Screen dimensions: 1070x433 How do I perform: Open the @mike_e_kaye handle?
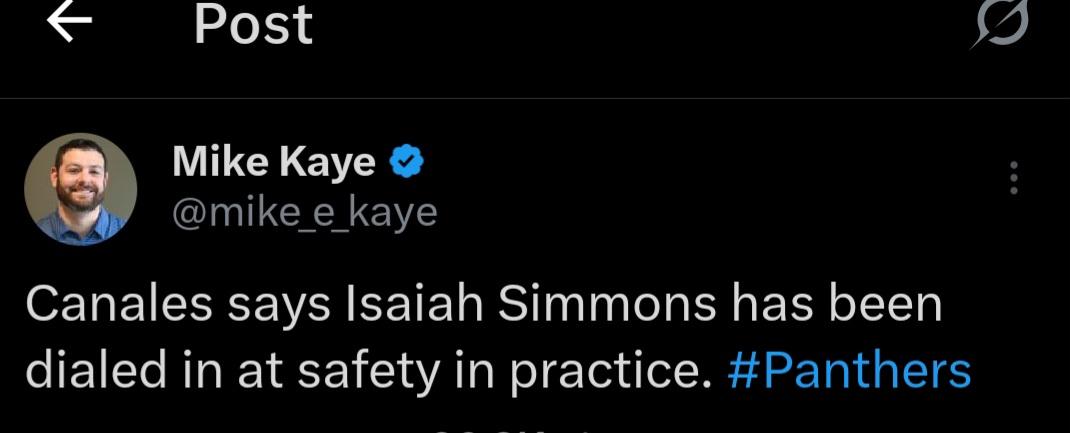point(305,212)
